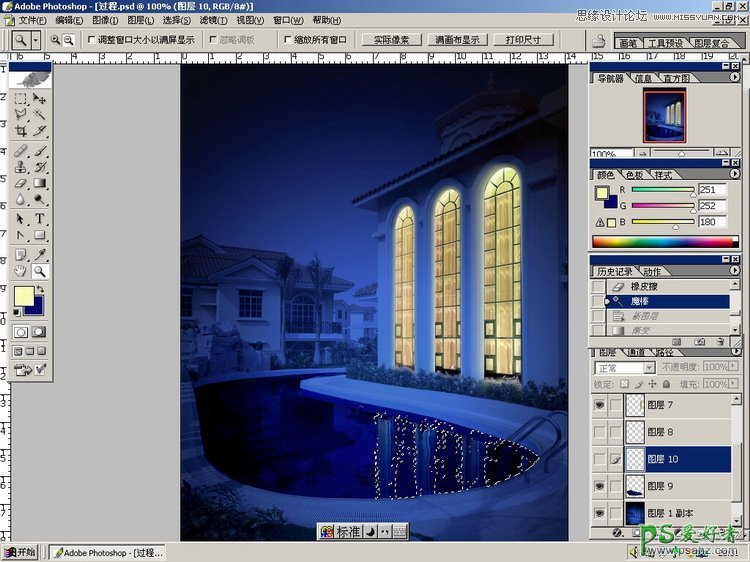Click the 打印尺寸 button
The height and width of the screenshot is (562, 750).
pyautogui.click(x=523, y=40)
